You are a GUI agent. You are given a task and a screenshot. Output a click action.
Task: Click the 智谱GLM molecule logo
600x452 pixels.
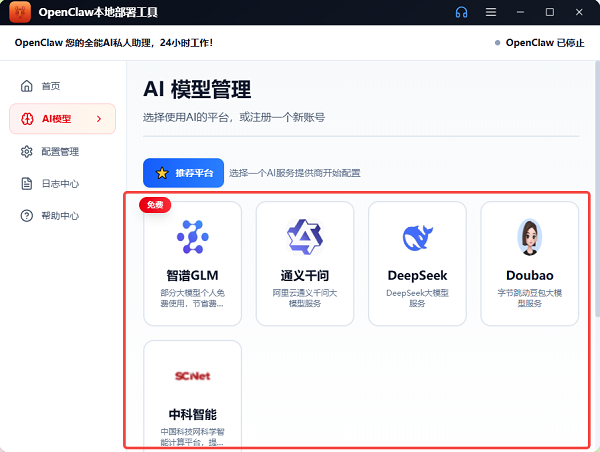pyautogui.click(x=192, y=237)
